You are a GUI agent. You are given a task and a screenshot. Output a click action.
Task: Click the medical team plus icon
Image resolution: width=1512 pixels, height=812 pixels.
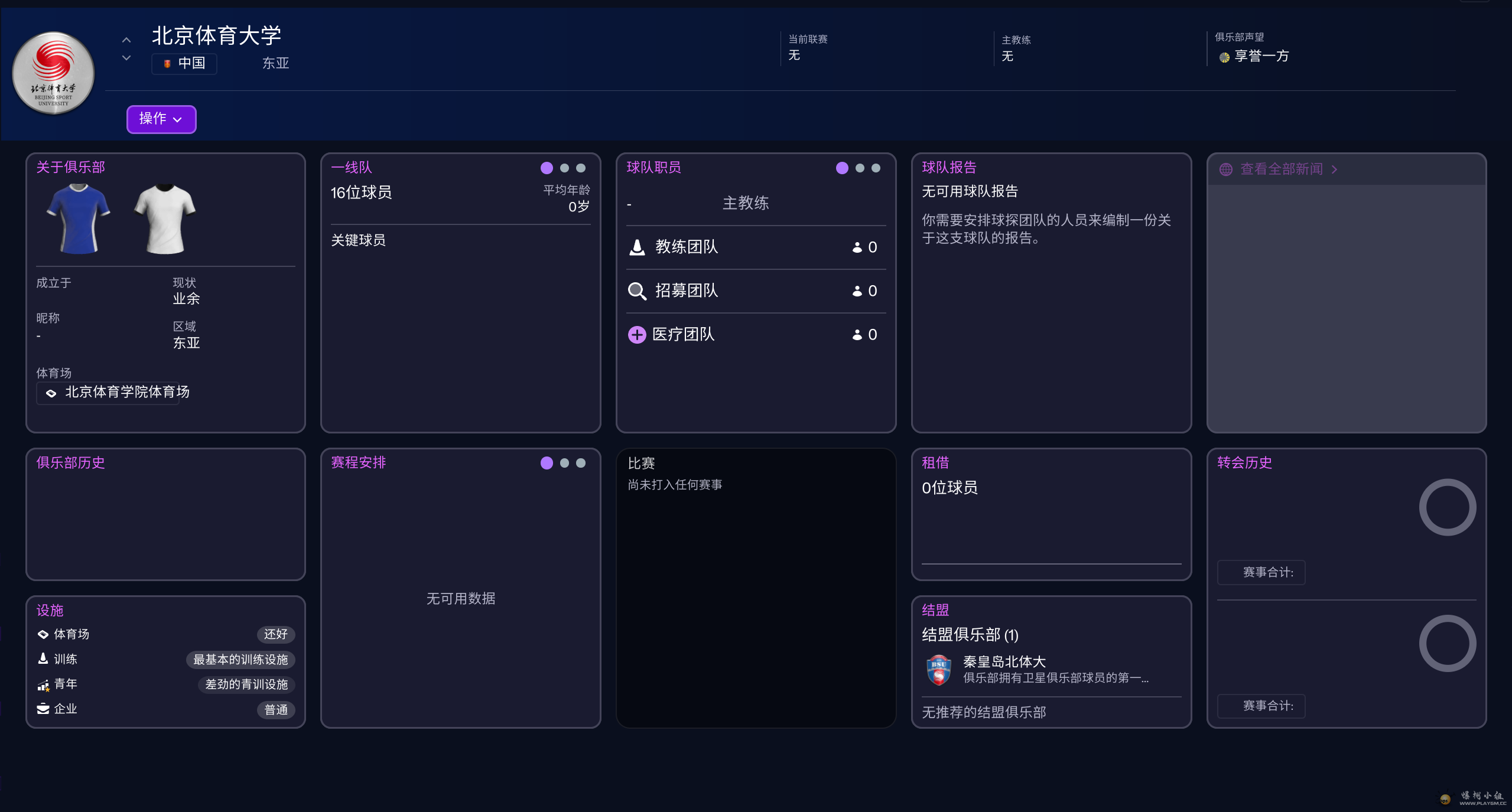click(x=637, y=335)
